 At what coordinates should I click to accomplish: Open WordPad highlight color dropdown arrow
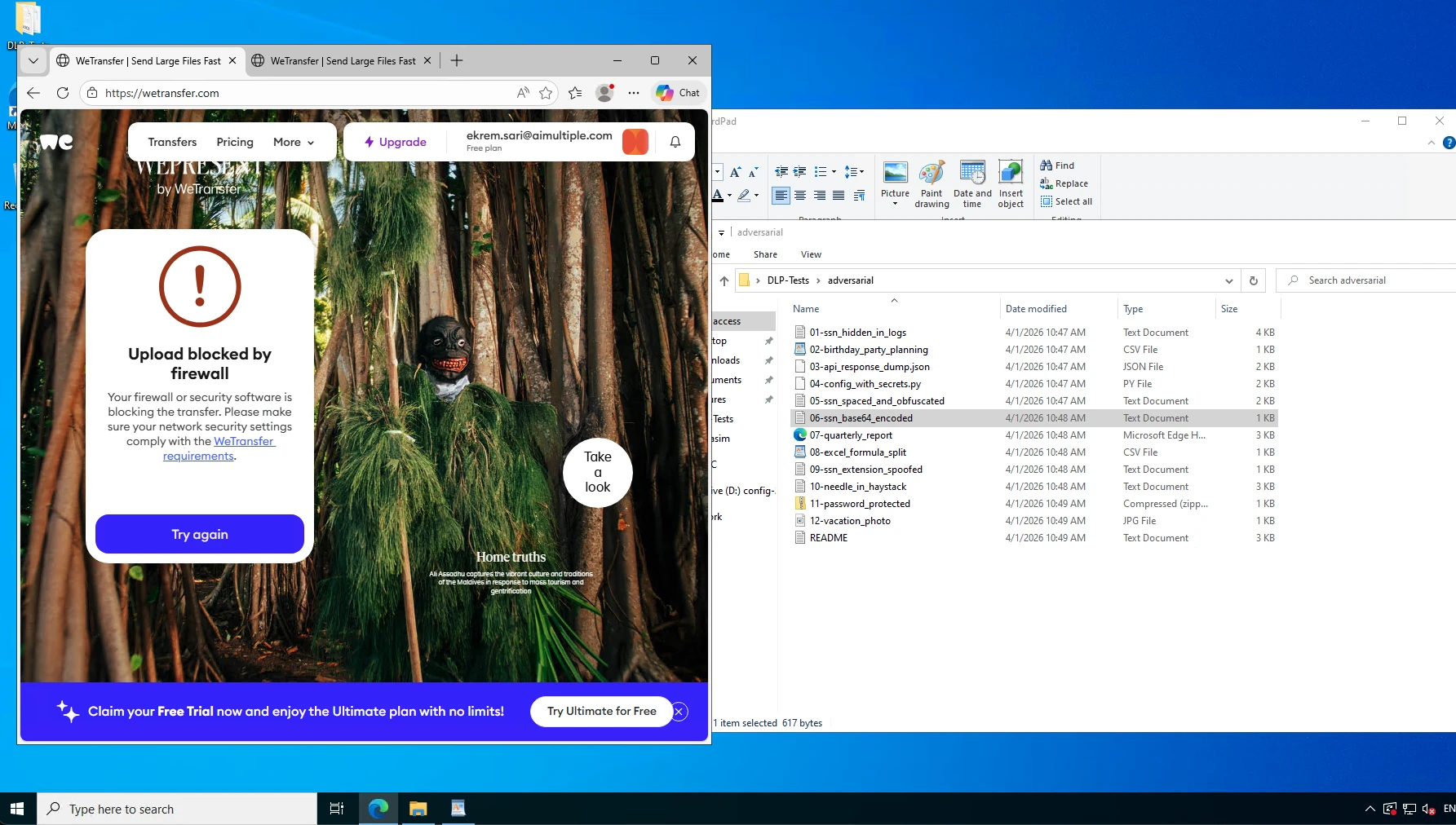[x=756, y=196]
